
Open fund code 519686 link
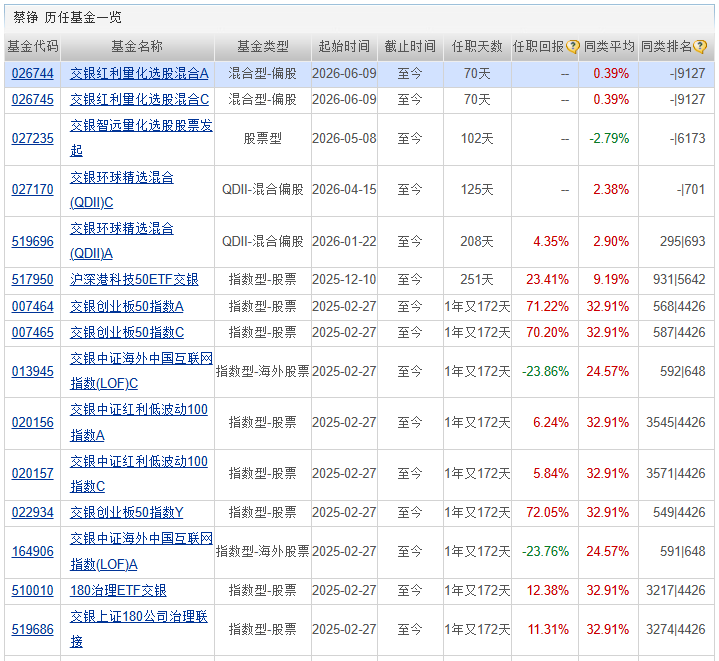coord(33,629)
